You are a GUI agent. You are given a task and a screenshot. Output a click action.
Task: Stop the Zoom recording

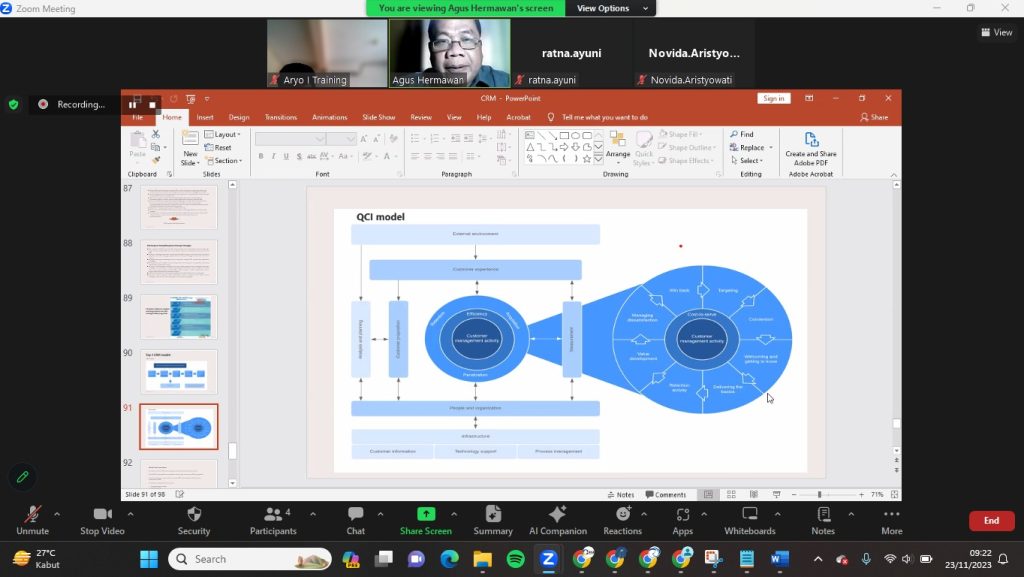pos(152,104)
